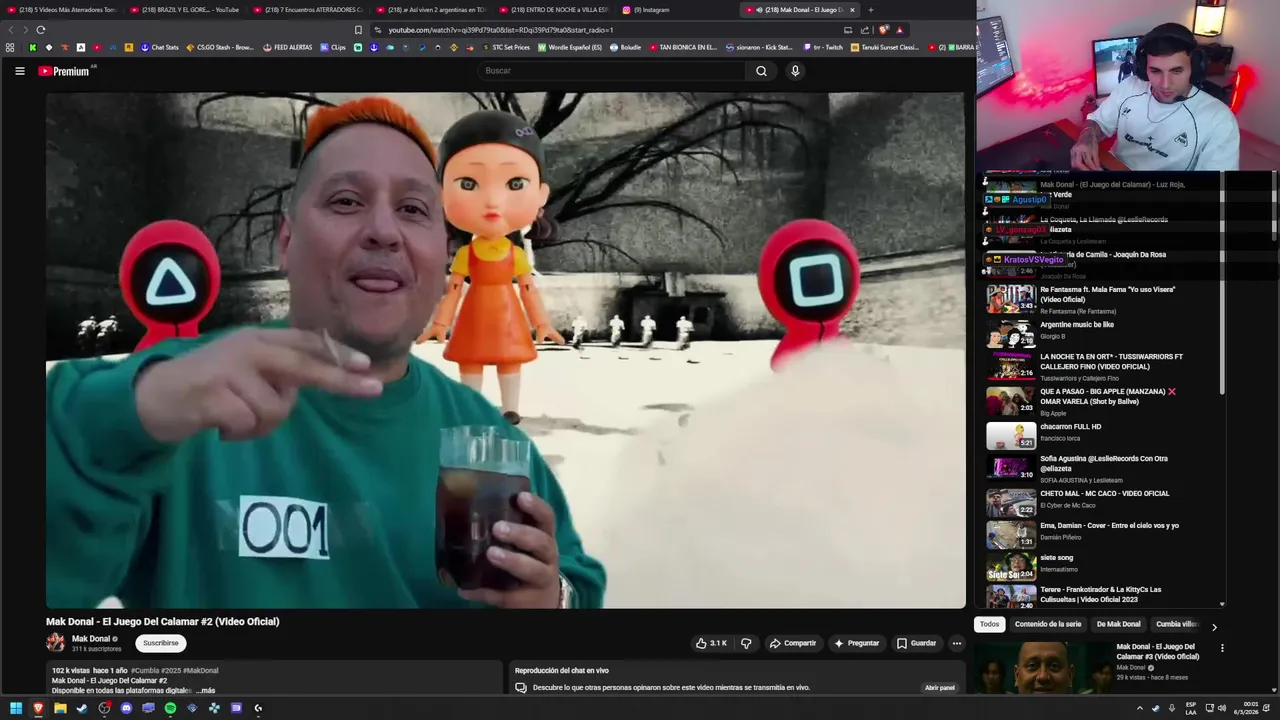Open the TAN BIONICA EN EL bookmark
The height and width of the screenshot is (720, 1280).
683,47
